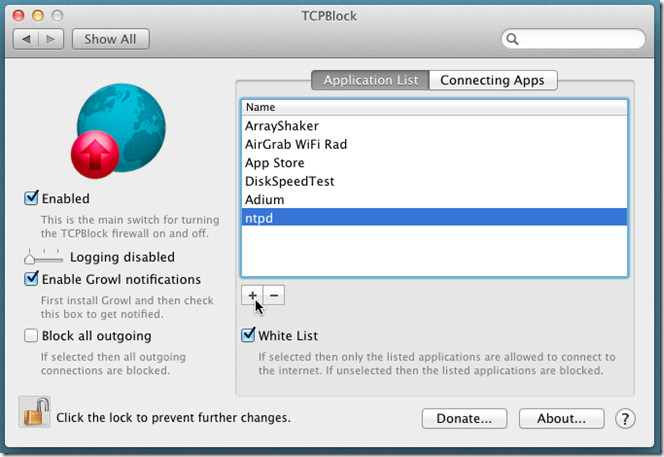Click the forward navigation arrow
The image size is (664, 457).
[x=51, y=39]
